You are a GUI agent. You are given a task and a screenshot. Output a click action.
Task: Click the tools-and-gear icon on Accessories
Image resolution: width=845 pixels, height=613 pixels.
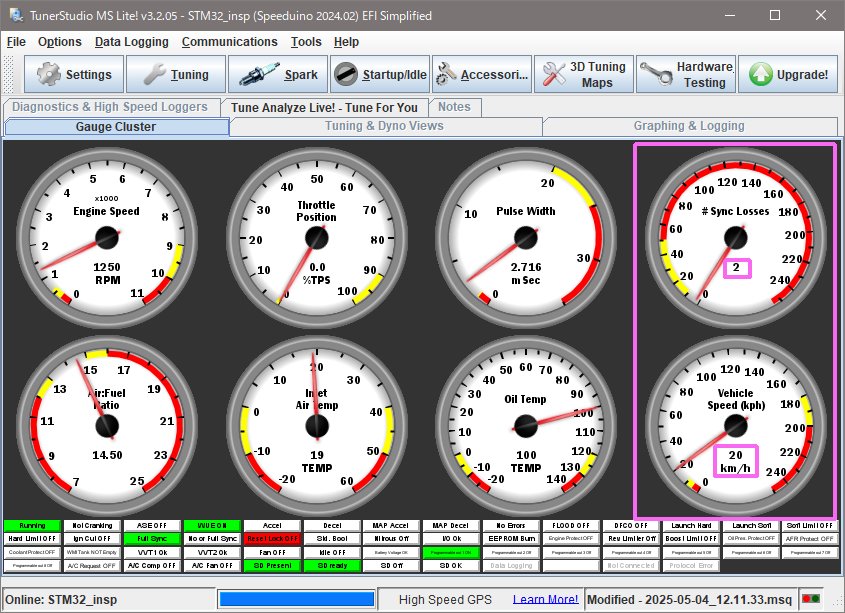click(x=446, y=74)
